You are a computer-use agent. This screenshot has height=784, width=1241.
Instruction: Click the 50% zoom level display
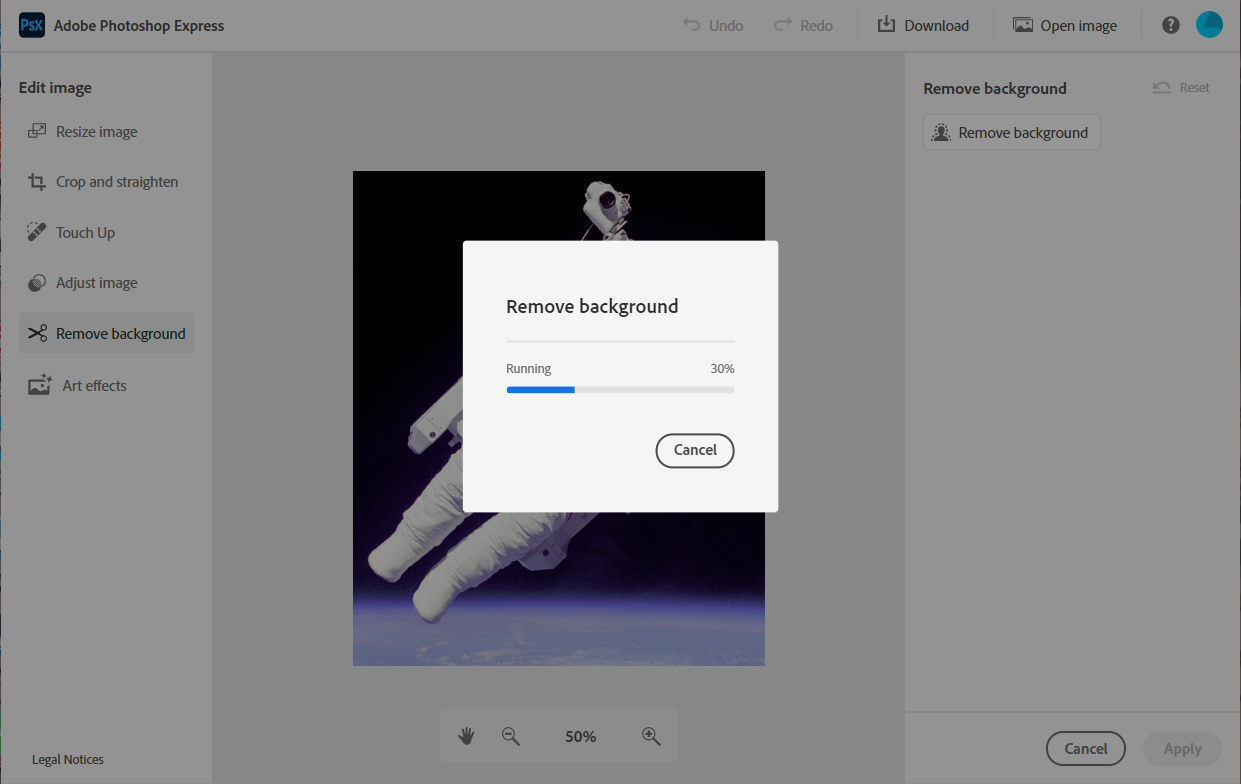coord(580,736)
